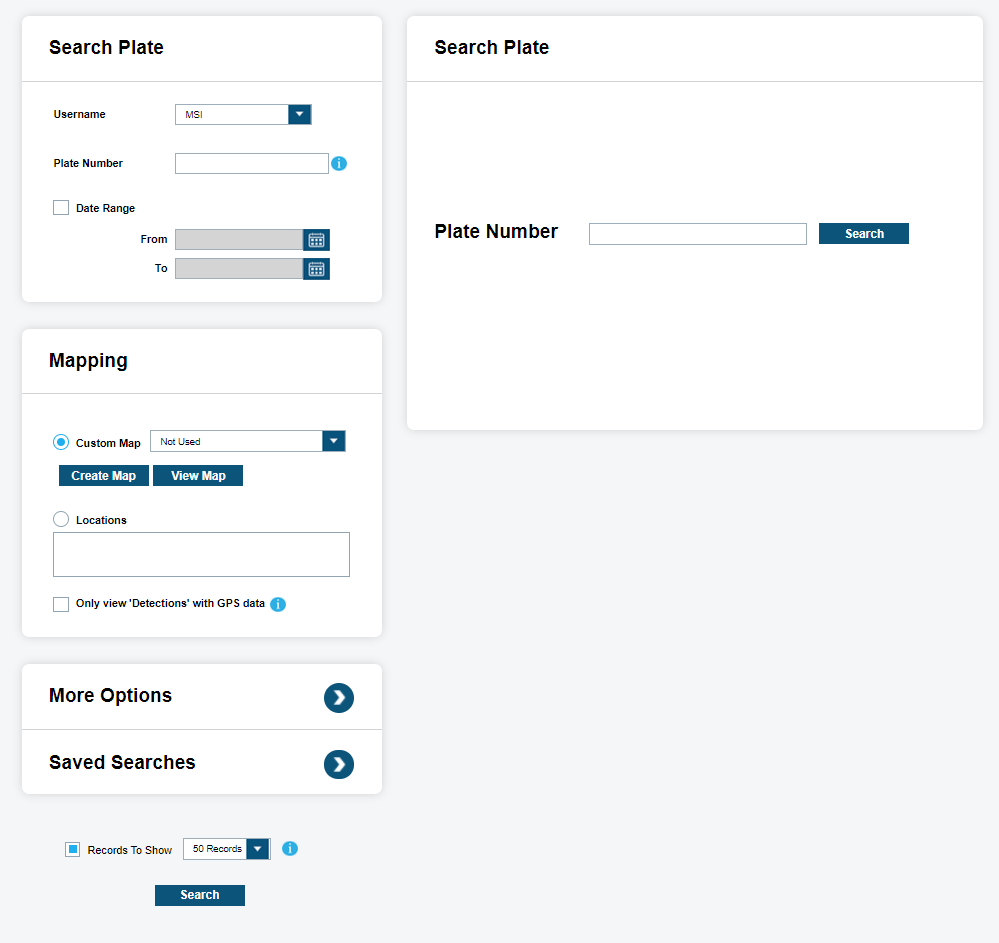Enable the Date Range checkbox
This screenshot has width=999, height=943.
(x=61, y=208)
